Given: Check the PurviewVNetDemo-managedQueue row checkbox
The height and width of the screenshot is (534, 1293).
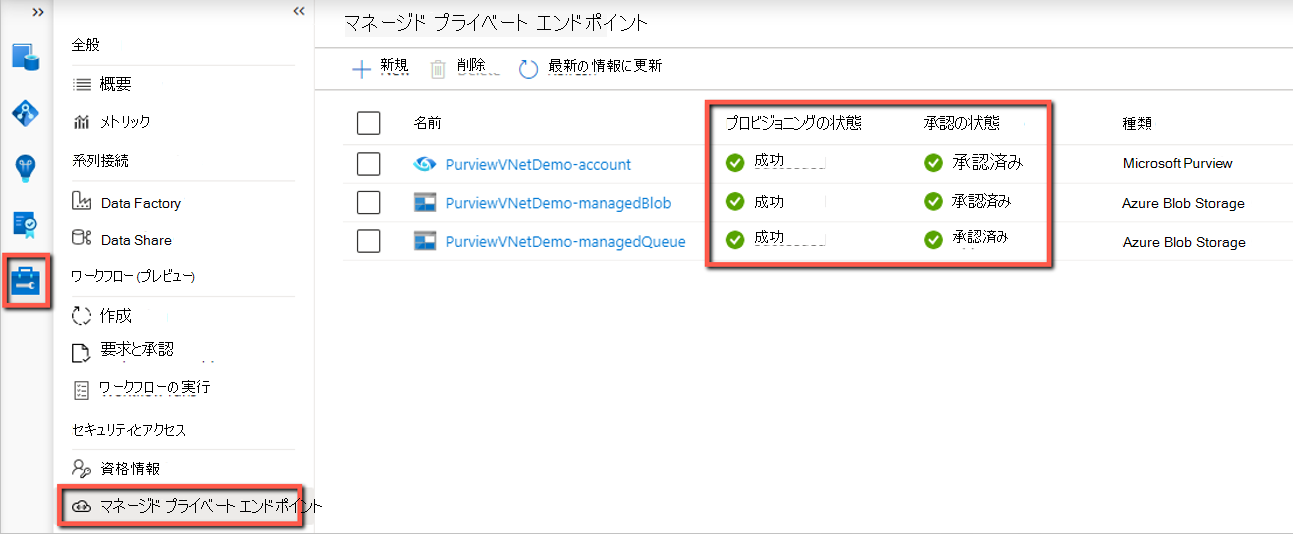Looking at the screenshot, I should [368, 241].
